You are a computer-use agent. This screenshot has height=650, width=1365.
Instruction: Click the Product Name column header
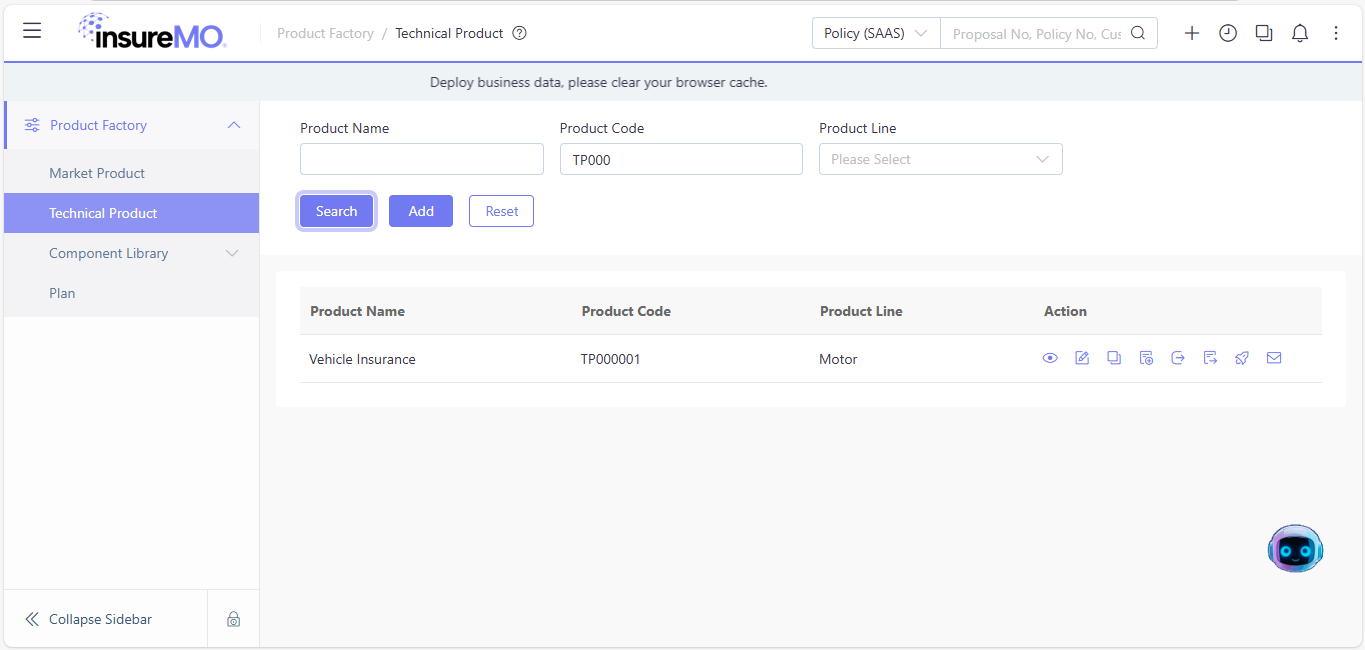pos(357,311)
